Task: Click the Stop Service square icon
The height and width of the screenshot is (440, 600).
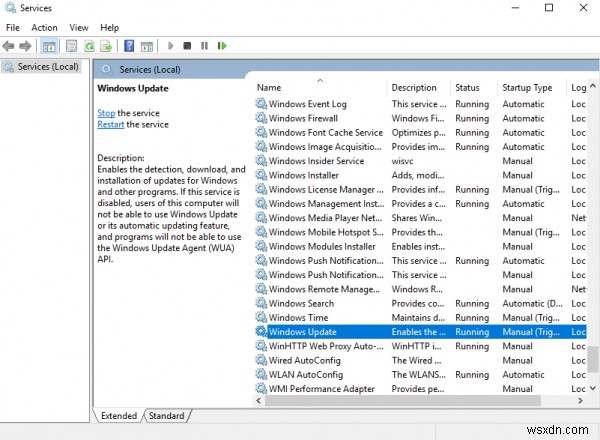Action: [187, 46]
